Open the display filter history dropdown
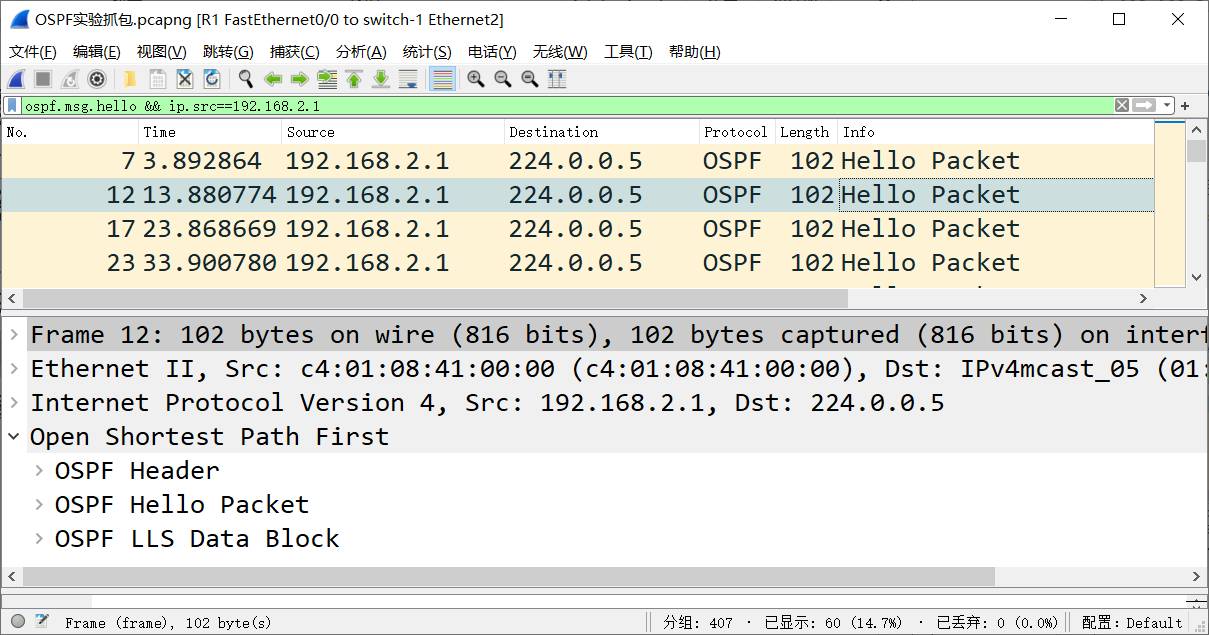 [x=1167, y=105]
